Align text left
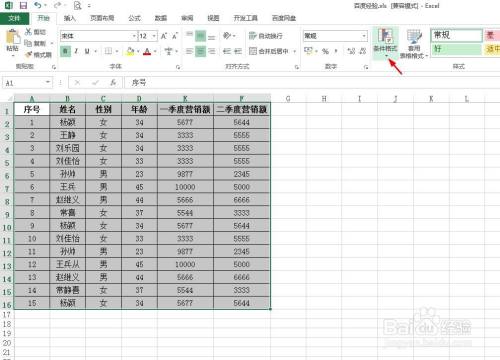 189,51
